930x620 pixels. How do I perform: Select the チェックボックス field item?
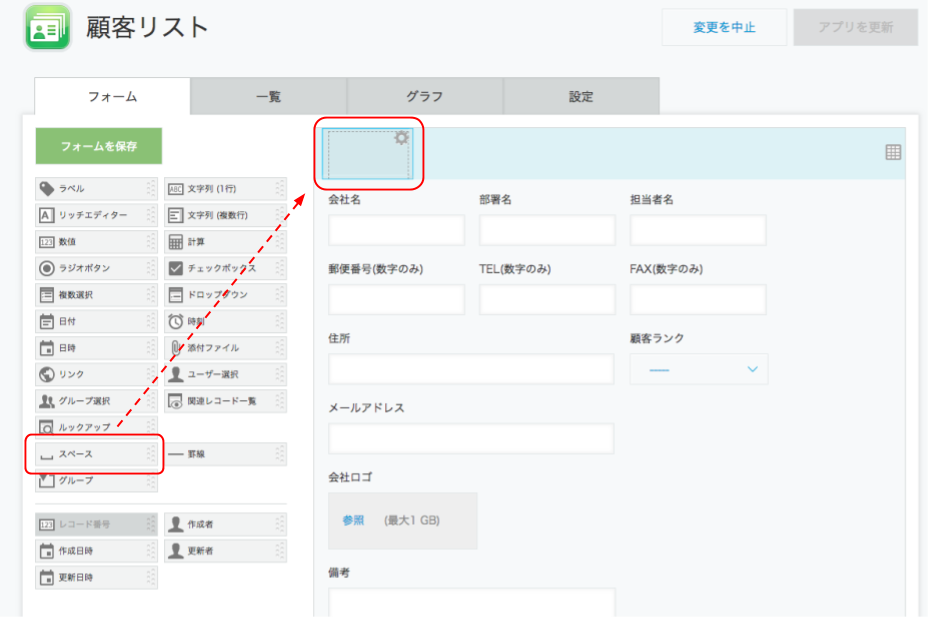[224, 268]
